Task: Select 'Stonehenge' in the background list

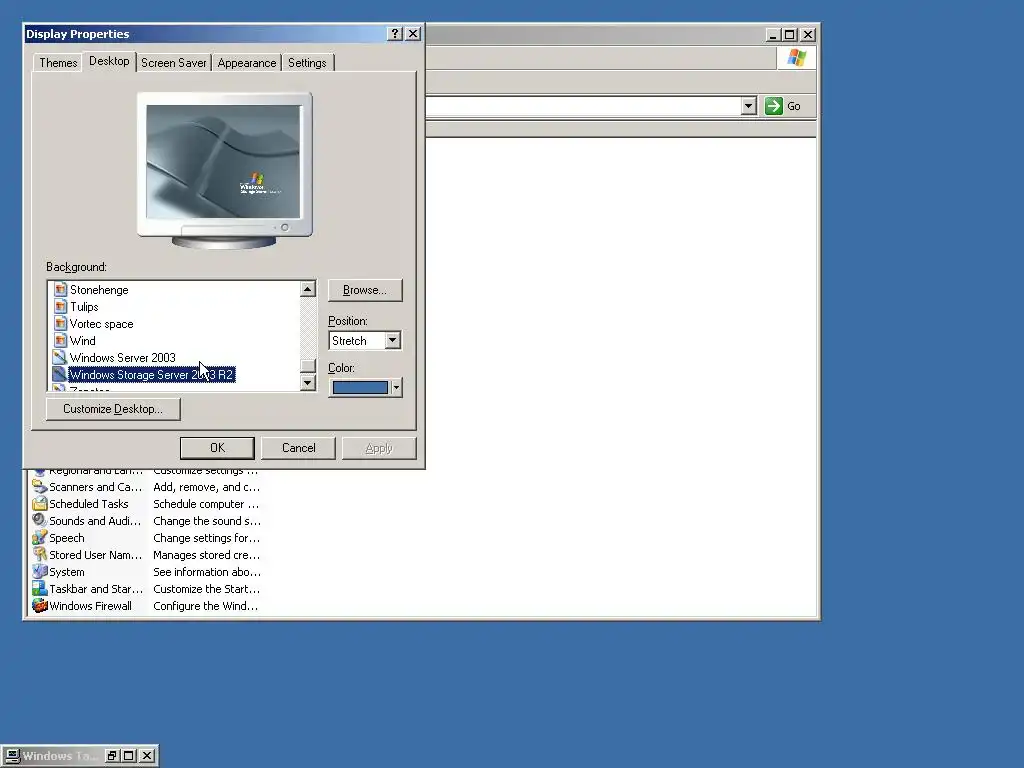Action: click(x=99, y=290)
